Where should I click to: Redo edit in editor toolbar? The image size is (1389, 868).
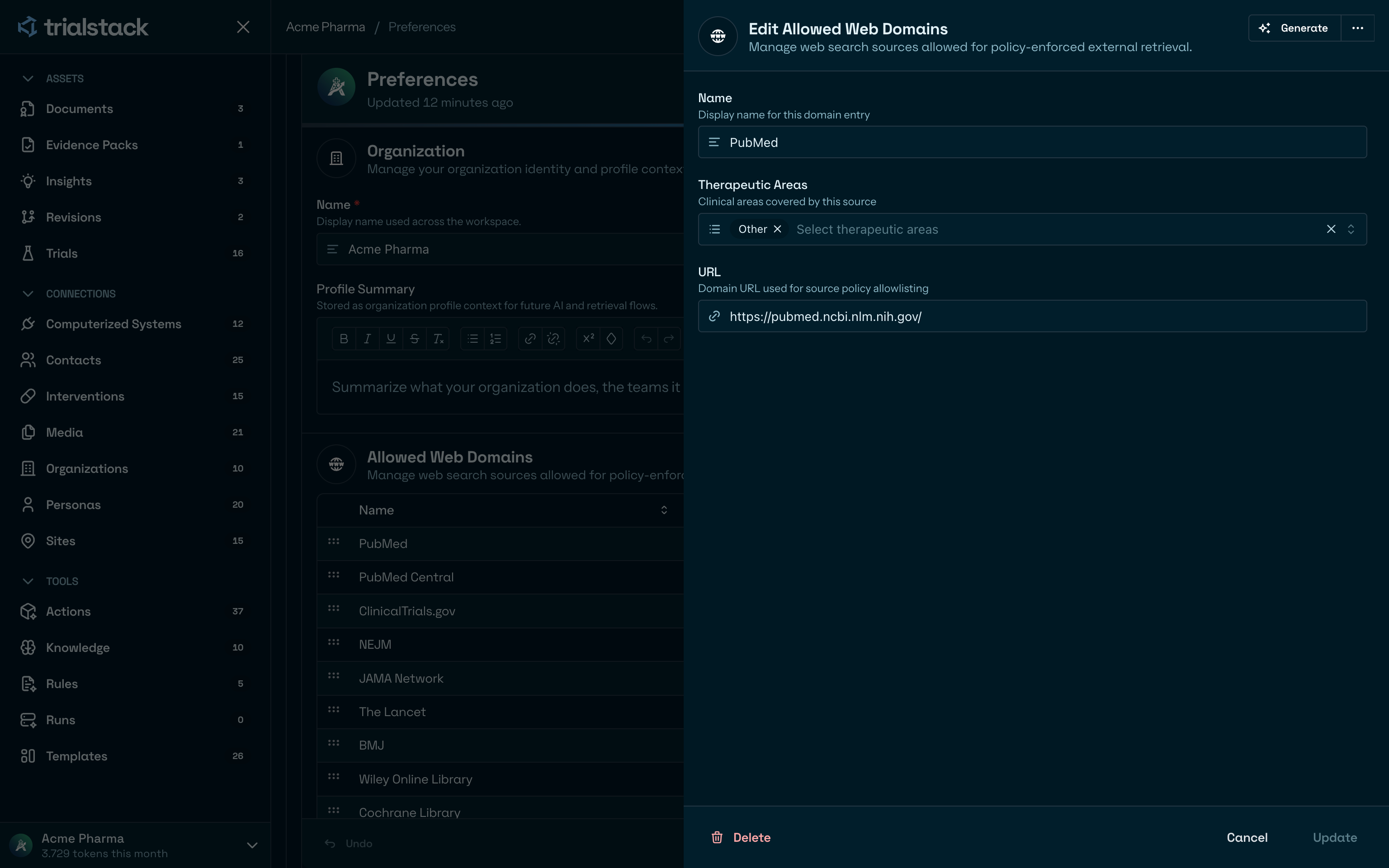click(x=669, y=339)
